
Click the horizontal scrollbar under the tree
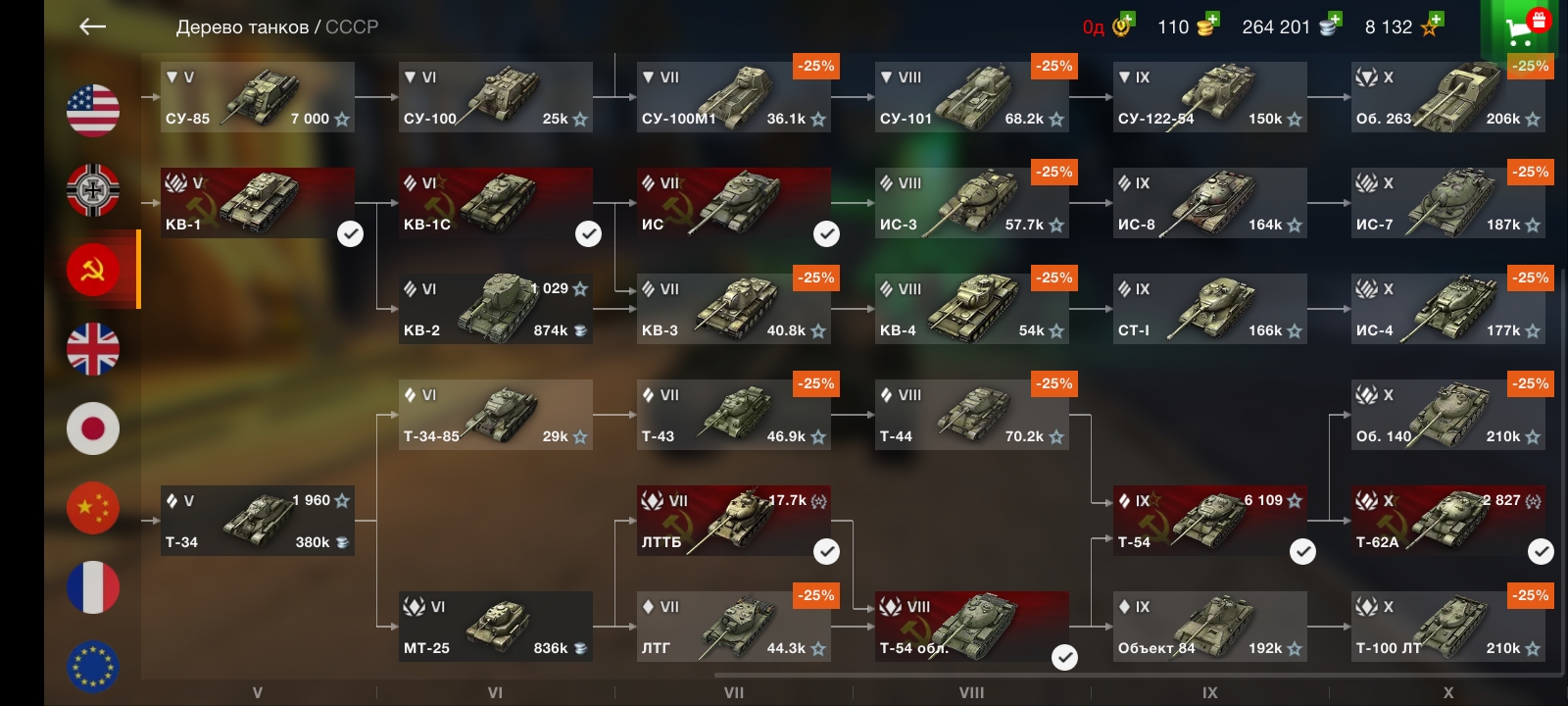1137,675
